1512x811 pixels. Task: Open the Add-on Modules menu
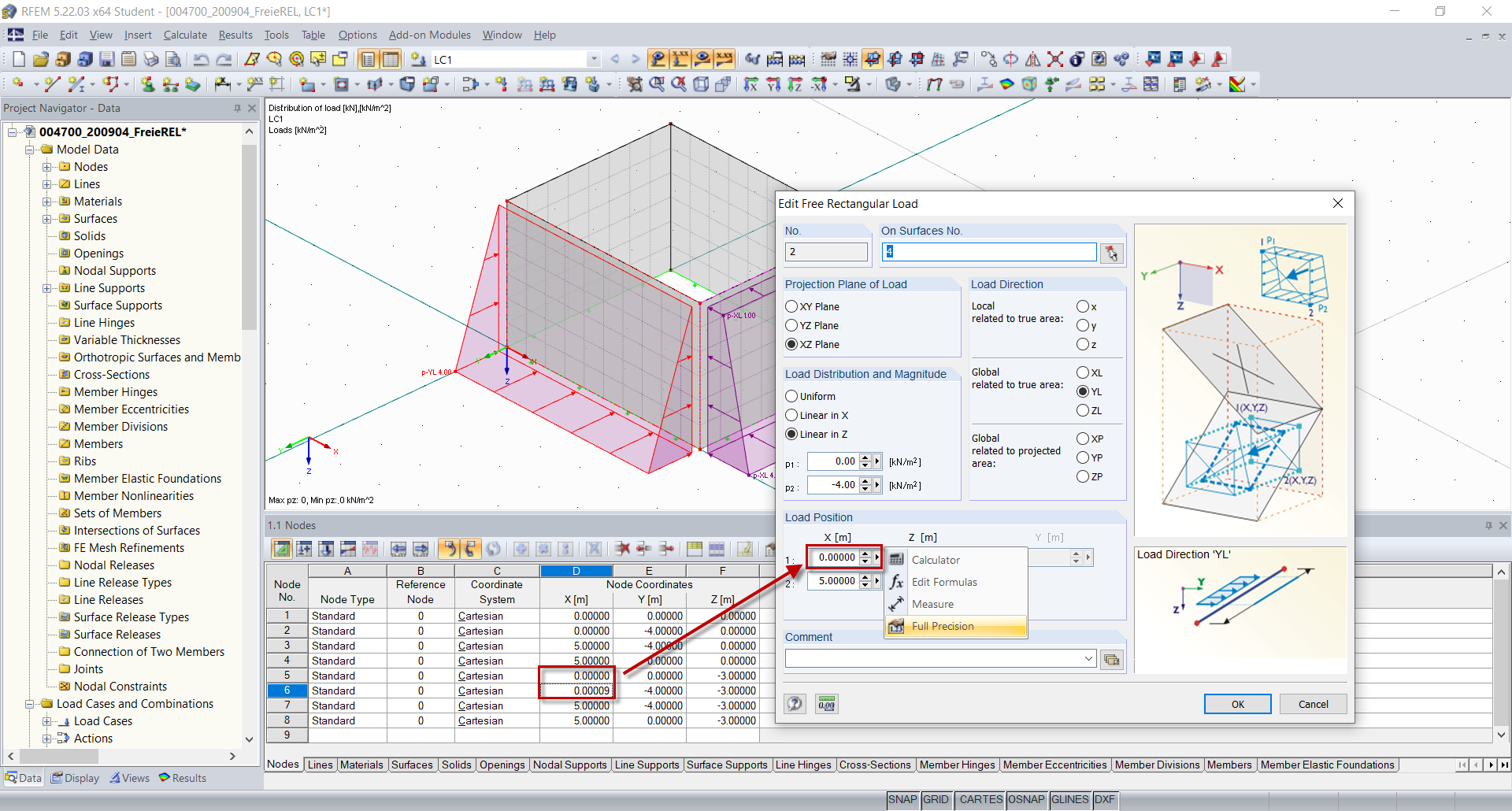430,35
